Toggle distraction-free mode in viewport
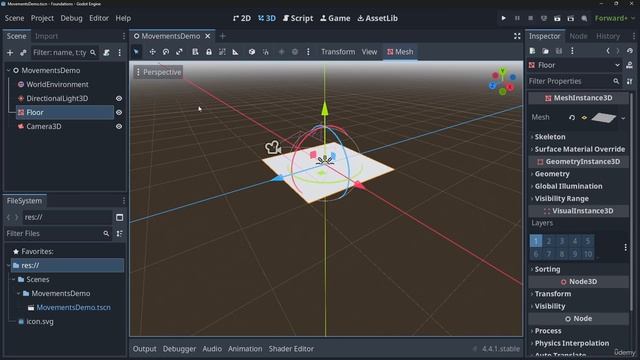640x360 pixels. [517, 36]
